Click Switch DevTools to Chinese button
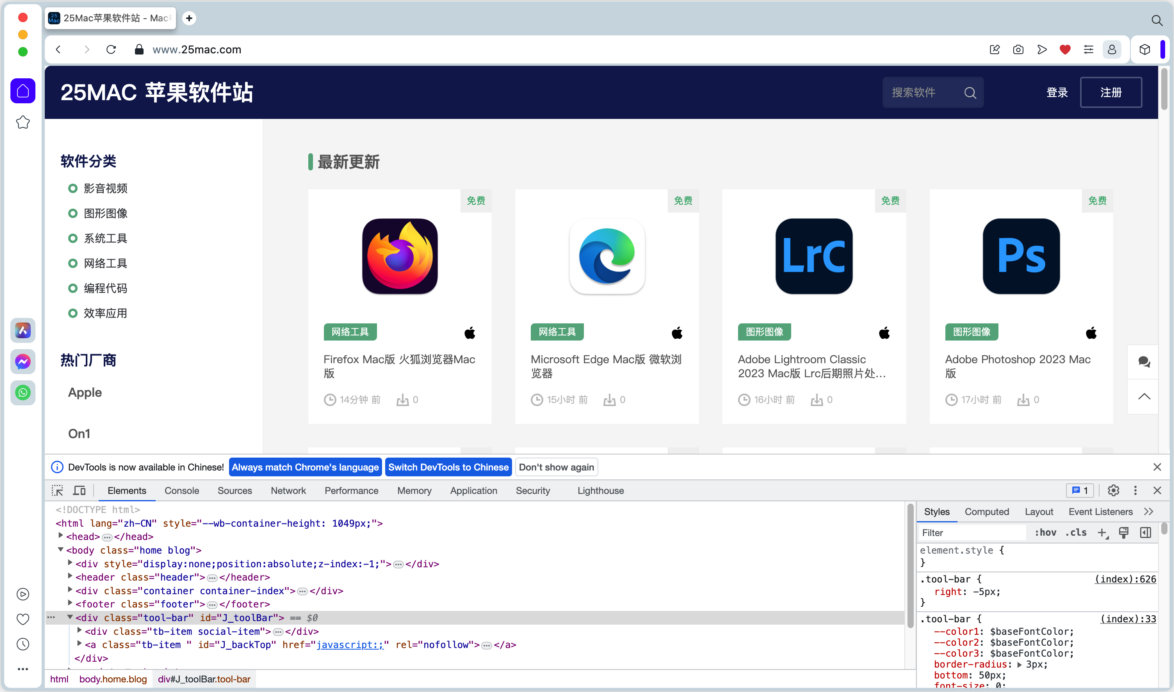1174x692 pixels. (448, 467)
